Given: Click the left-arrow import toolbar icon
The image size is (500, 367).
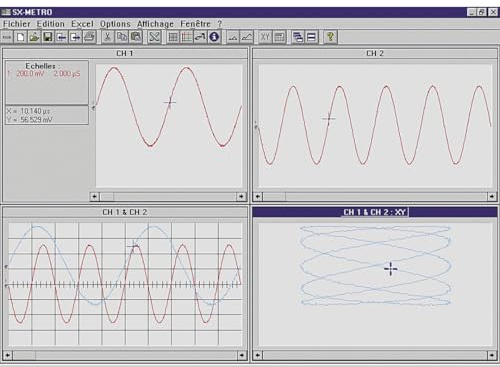Looking at the screenshot, I should tap(61, 37).
